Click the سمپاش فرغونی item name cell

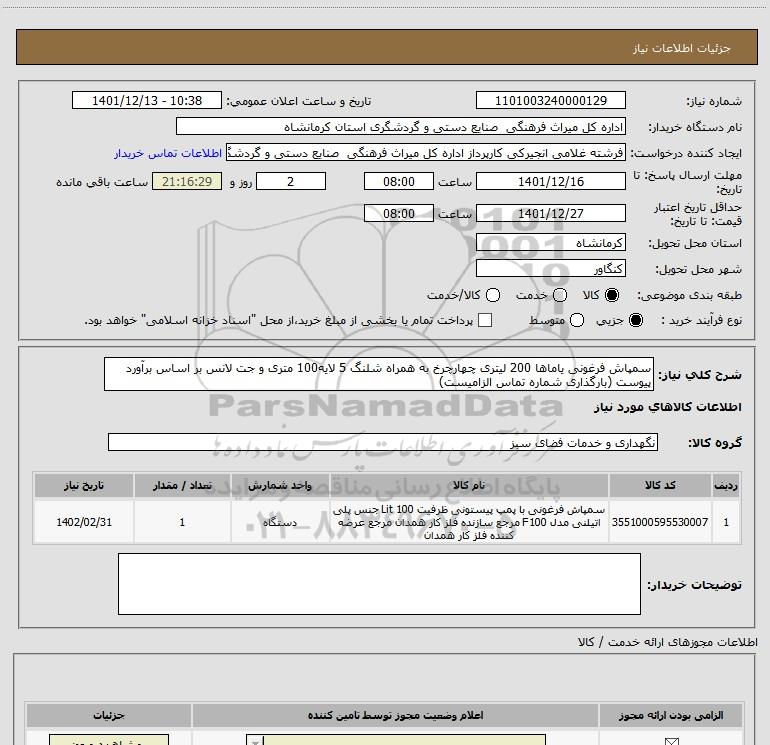469,522
